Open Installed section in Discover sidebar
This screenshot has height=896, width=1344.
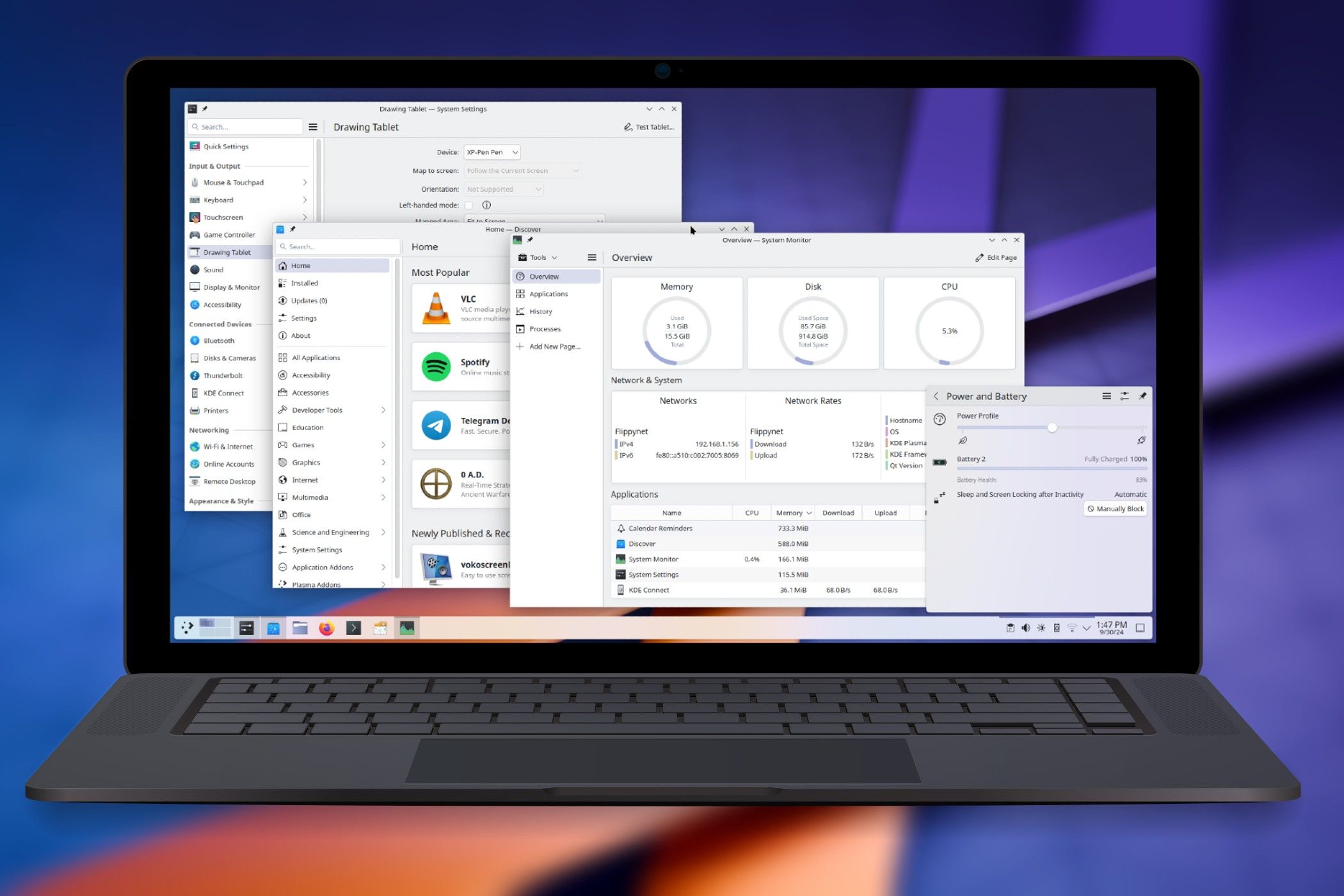pyautogui.click(x=332, y=283)
